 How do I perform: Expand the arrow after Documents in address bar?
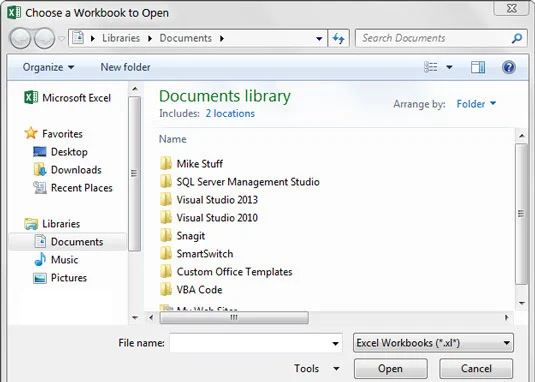pos(222,39)
